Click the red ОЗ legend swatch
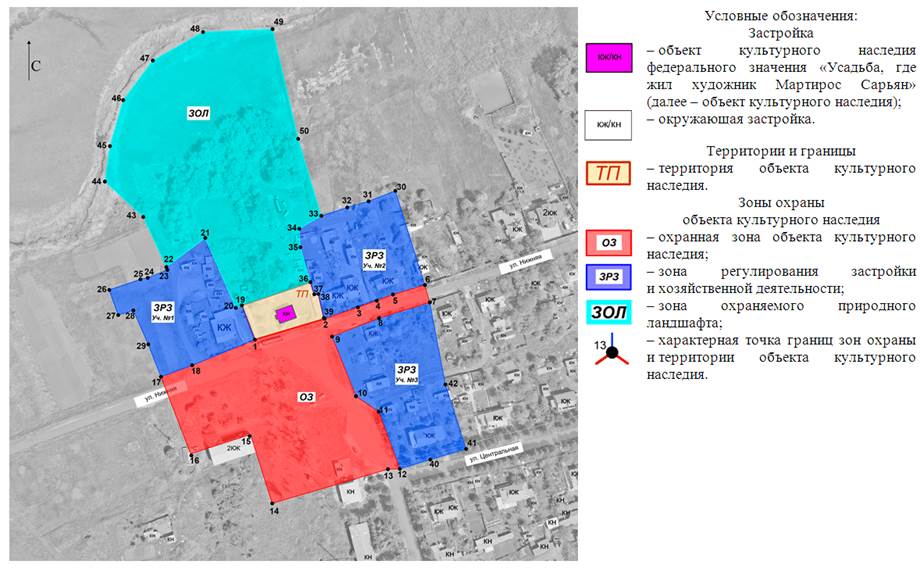This screenshot has width=924, height=568. click(609, 243)
